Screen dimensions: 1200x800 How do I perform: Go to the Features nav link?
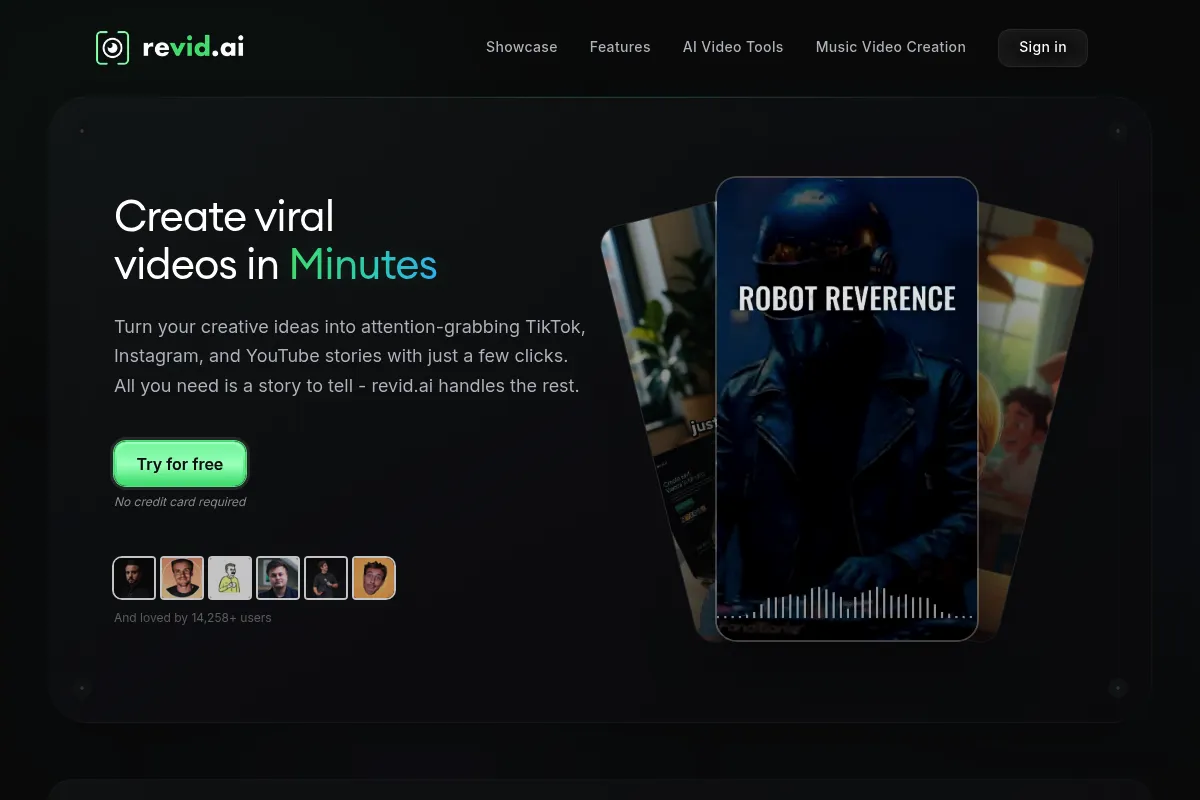(620, 47)
